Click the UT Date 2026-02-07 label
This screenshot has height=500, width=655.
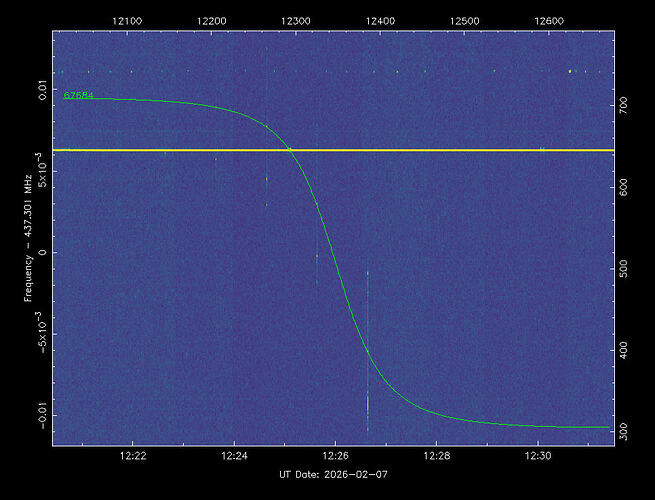click(x=331, y=473)
